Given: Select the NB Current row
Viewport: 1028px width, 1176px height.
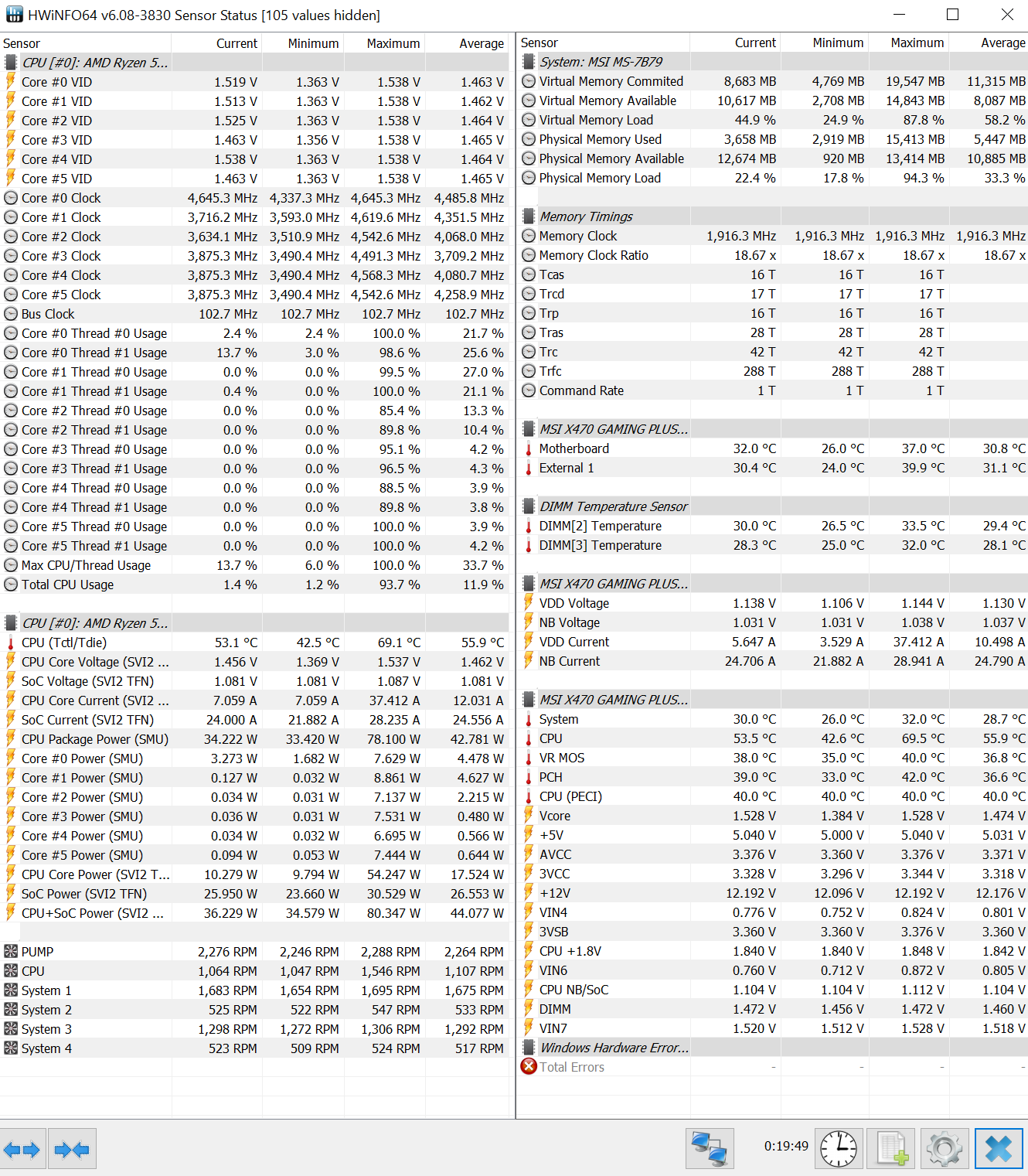Looking at the screenshot, I should [772, 661].
